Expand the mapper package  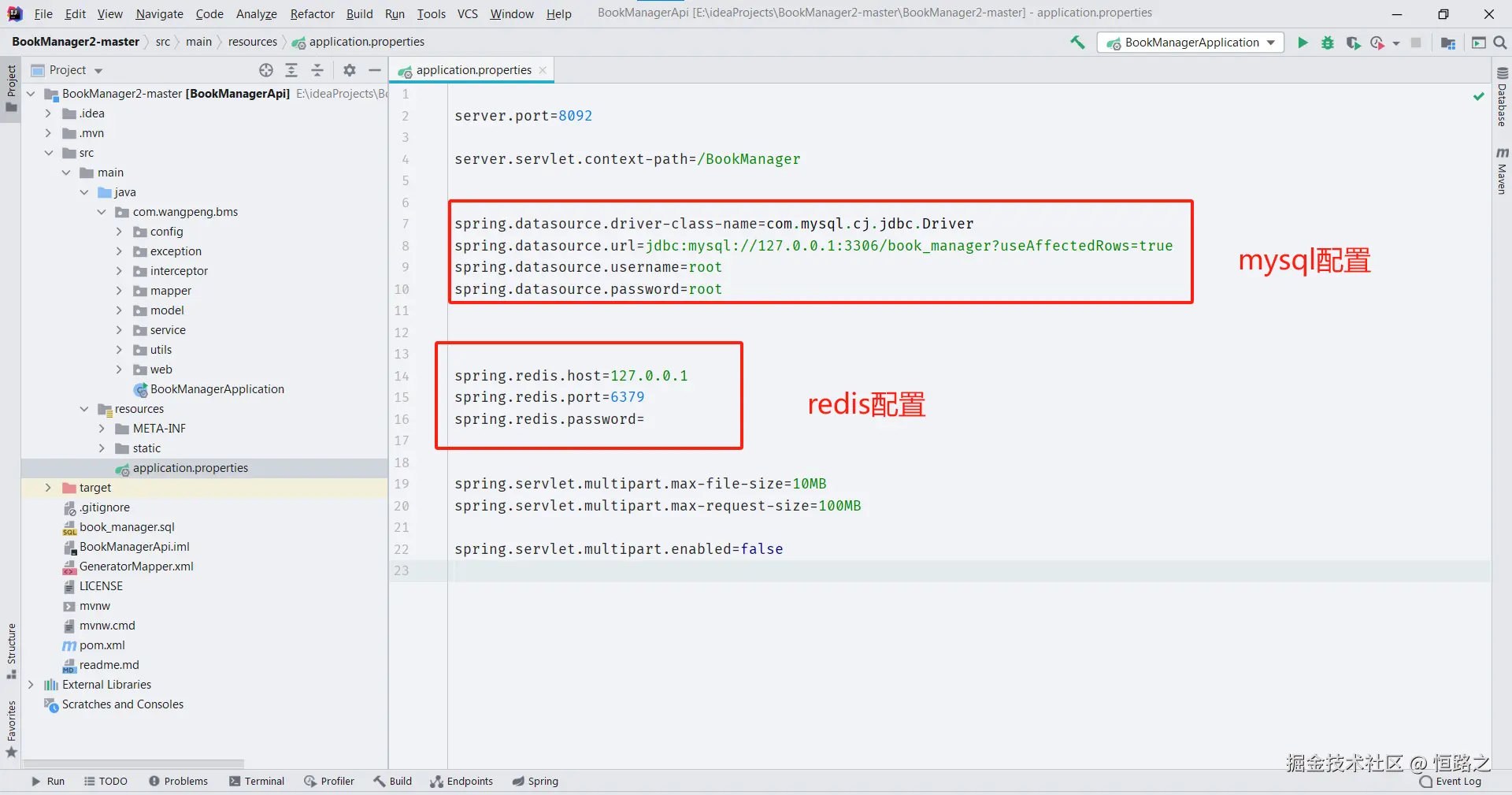[x=119, y=291]
